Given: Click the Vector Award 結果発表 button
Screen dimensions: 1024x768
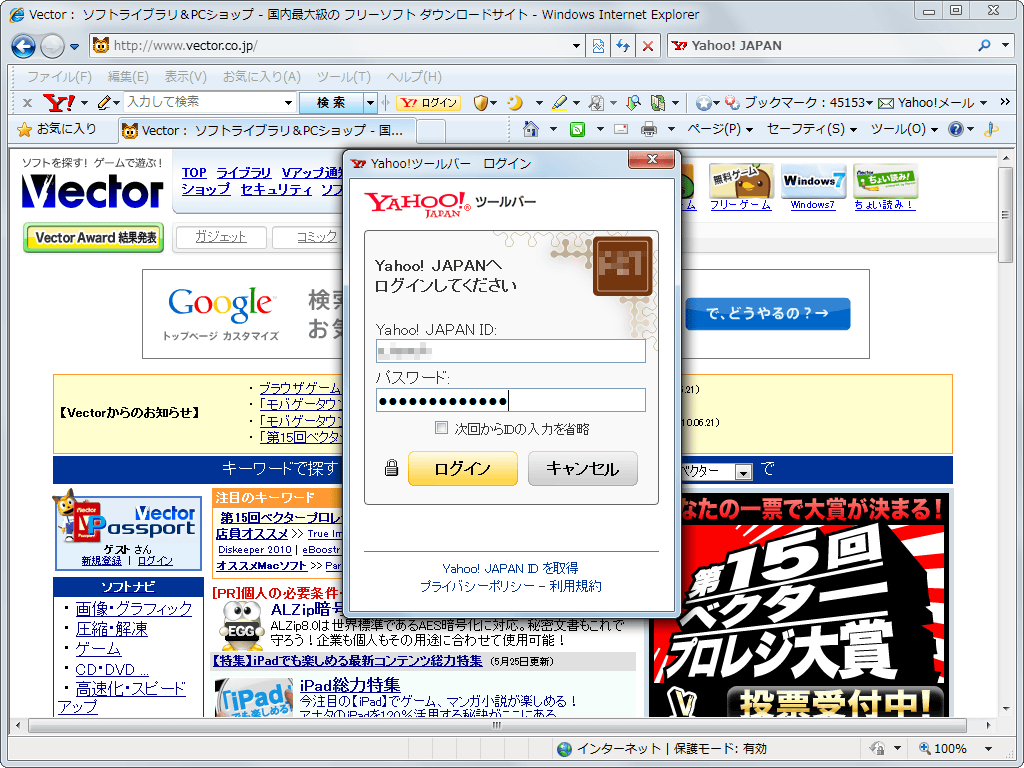Looking at the screenshot, I should (x=93, y=237).
